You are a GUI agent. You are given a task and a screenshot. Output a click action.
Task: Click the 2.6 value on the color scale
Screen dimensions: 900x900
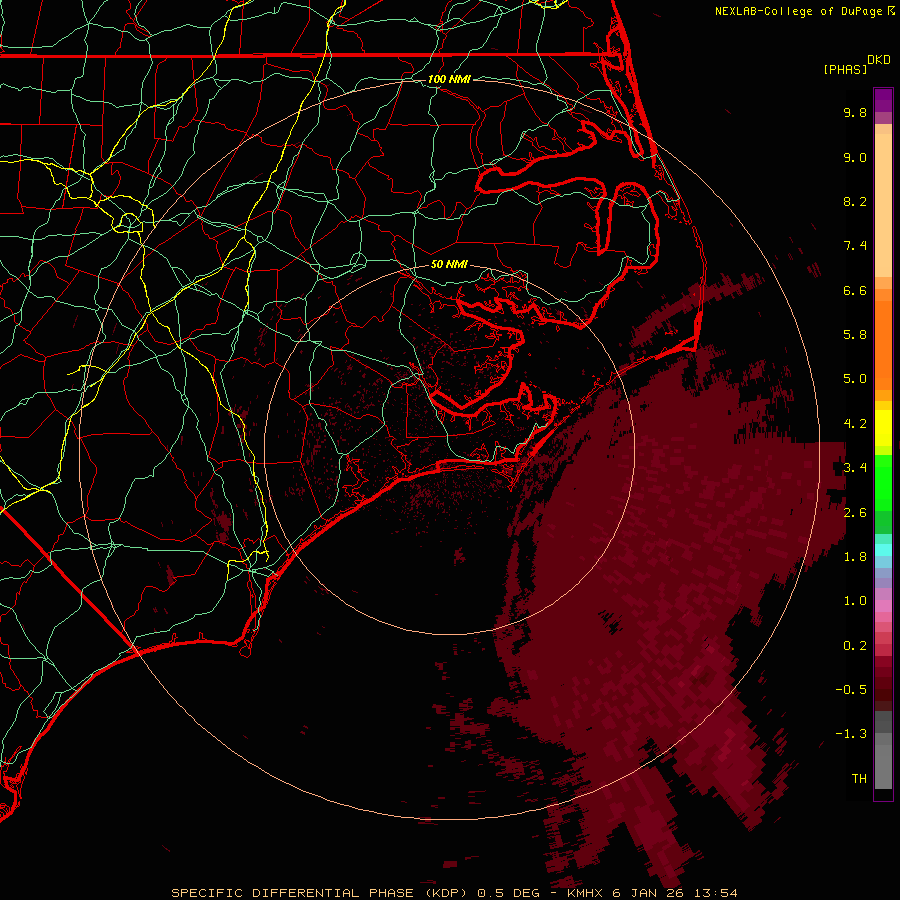click(855, 513)
